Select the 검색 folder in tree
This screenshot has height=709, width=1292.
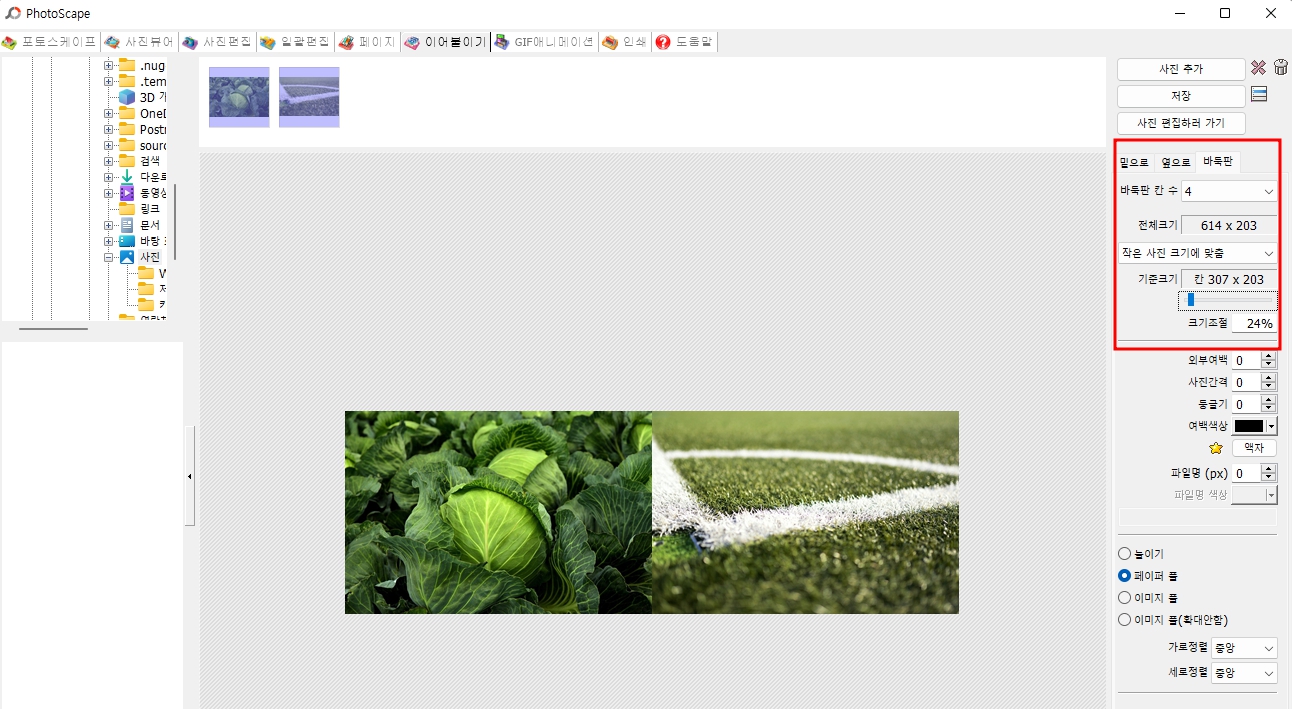[x=139, y=161]
